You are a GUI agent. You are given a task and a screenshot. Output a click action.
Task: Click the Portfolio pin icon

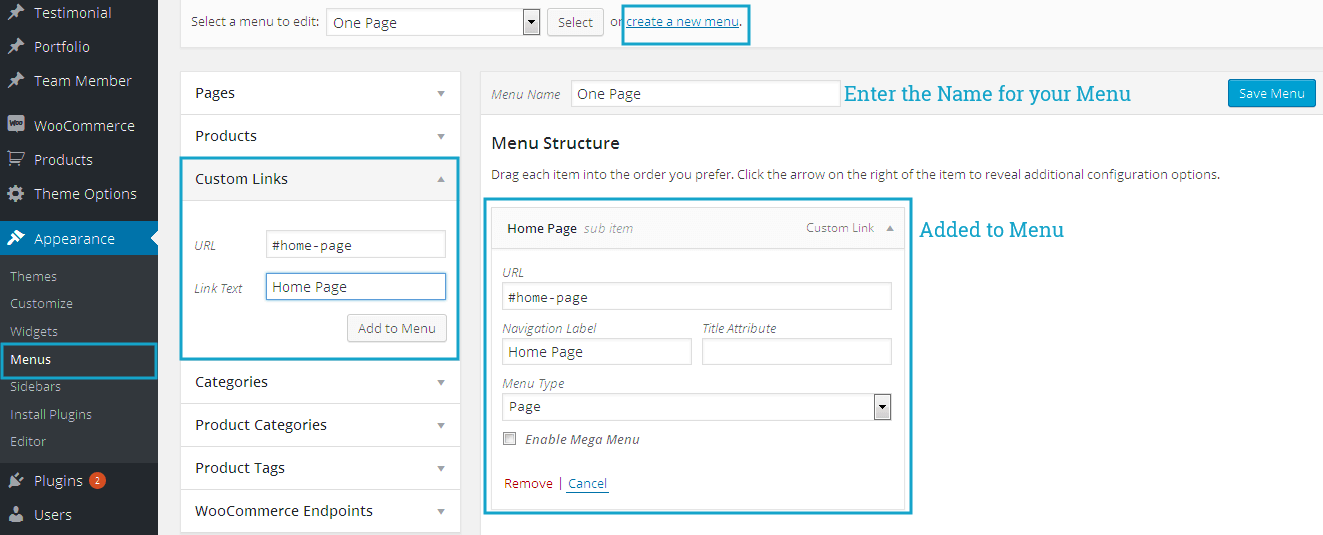coord(16,47)
